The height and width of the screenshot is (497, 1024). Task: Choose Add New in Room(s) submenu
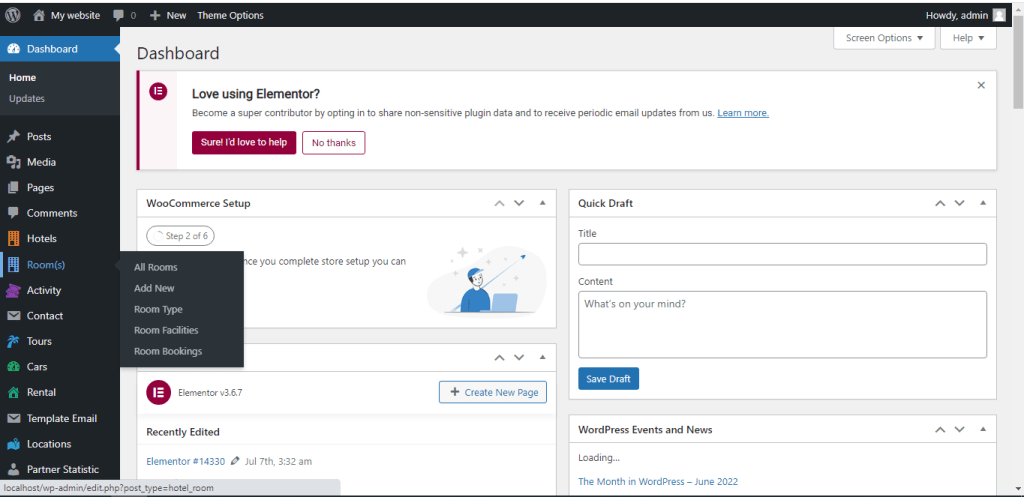coord(154,288)
